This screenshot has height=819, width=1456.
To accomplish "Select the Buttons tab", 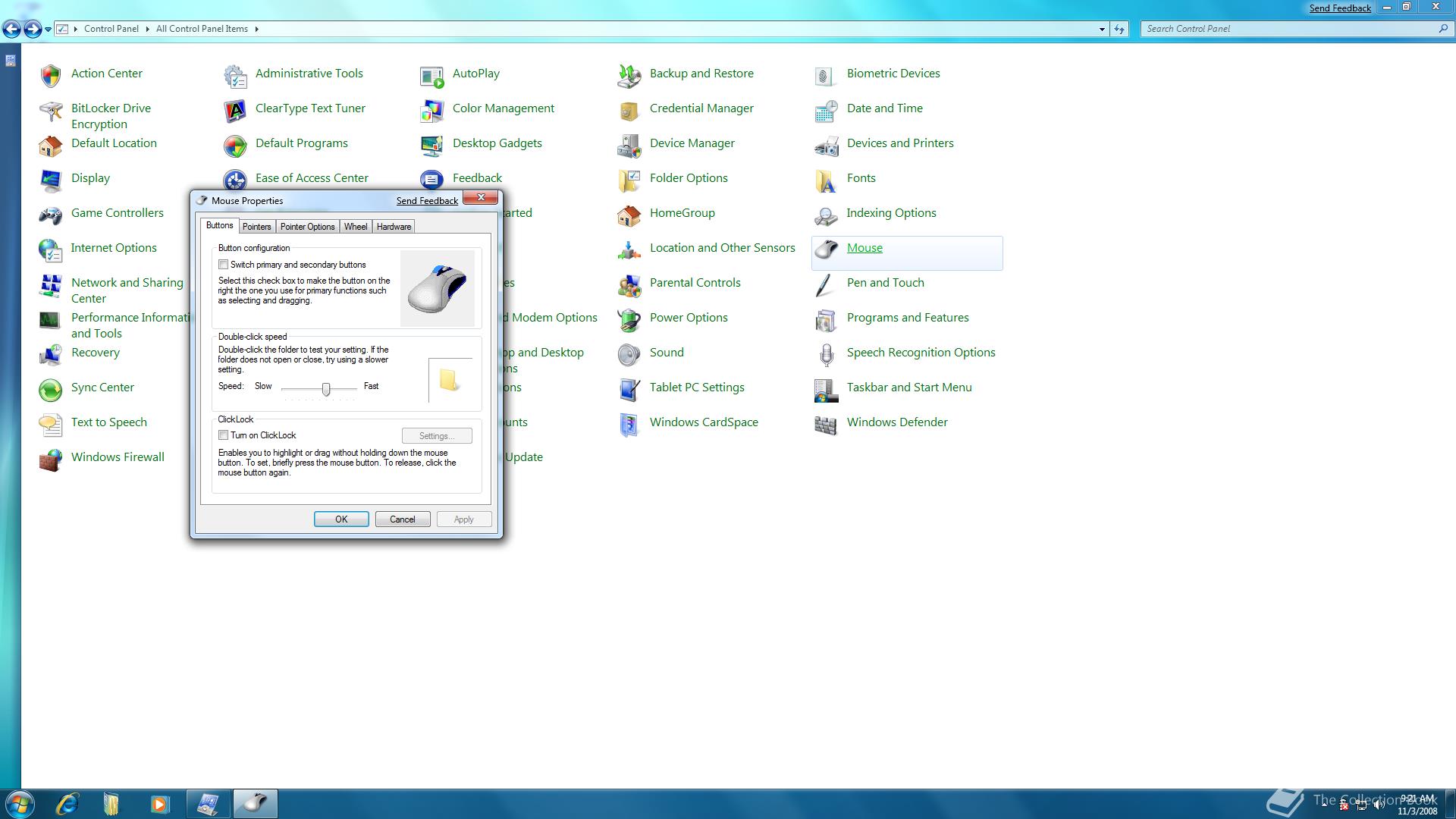I will point(219,225).
